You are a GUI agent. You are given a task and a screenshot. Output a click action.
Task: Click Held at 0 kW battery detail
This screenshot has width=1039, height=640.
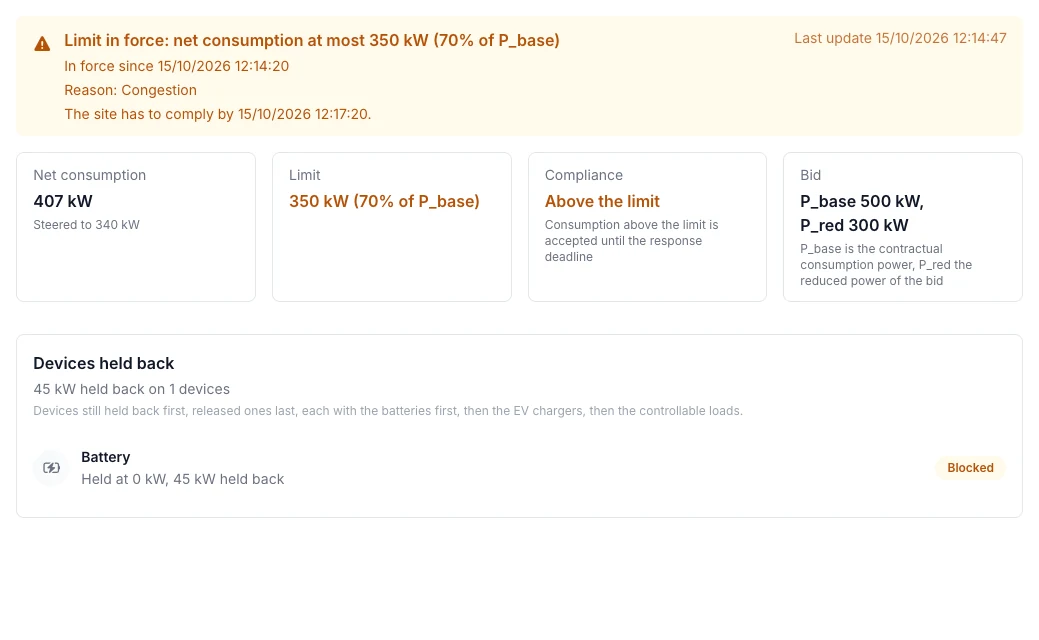pyautogui.click(x=182, y=479)
